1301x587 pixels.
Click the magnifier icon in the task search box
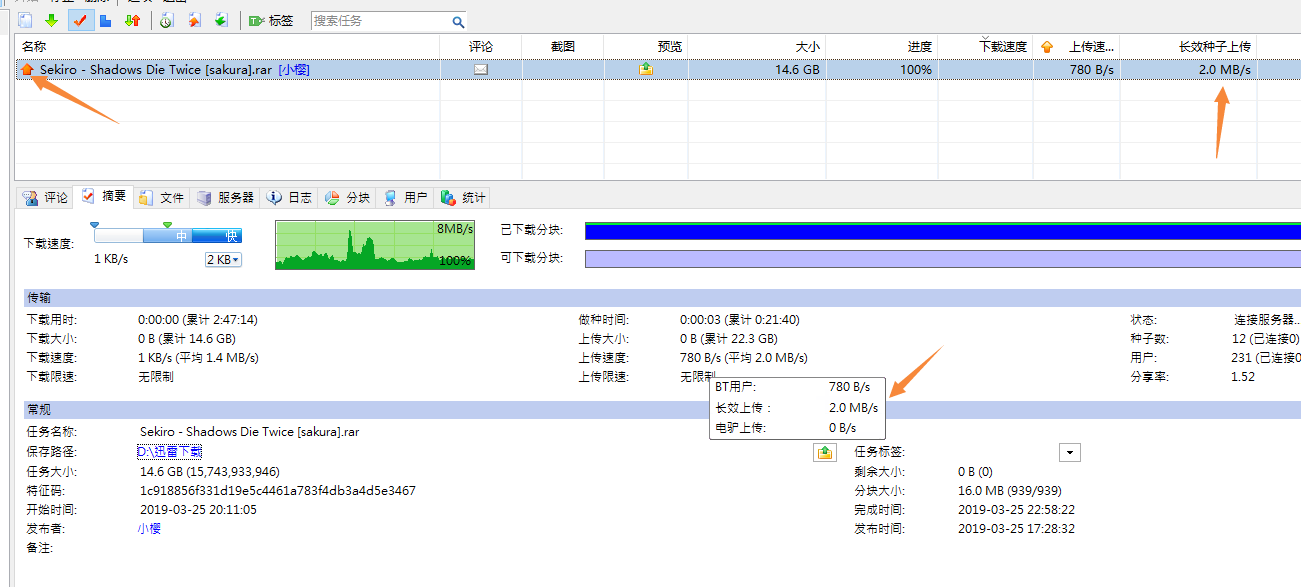coord(457,21)
